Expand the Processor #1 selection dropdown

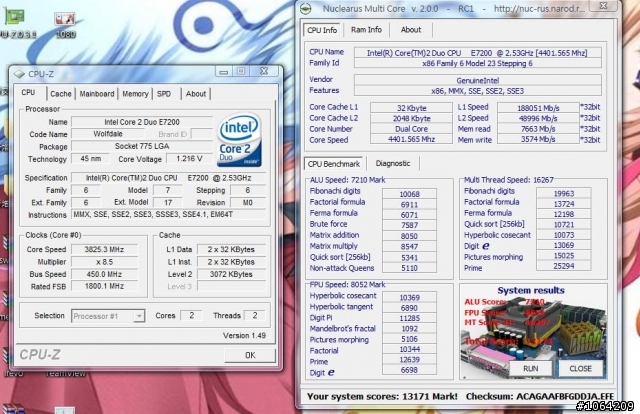[x=139, y=316]
